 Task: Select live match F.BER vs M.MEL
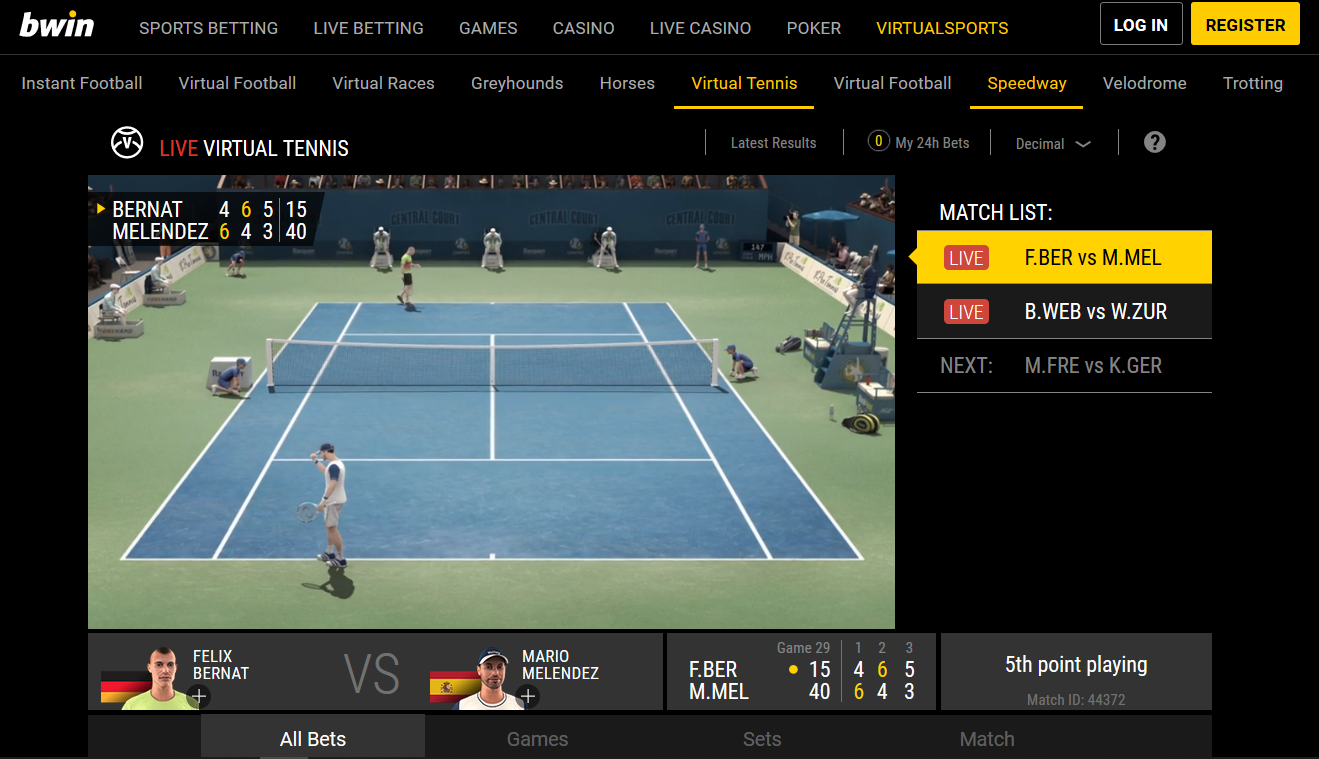pyautogui.click(x=1064, y=258)
